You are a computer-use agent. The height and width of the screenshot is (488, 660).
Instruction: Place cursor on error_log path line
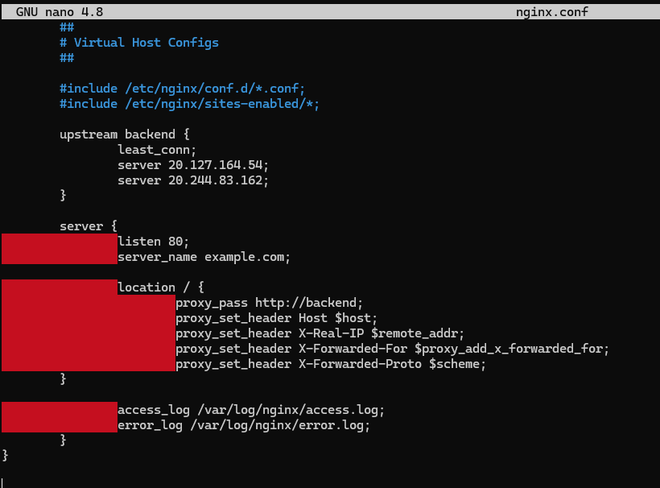(243, 425)
